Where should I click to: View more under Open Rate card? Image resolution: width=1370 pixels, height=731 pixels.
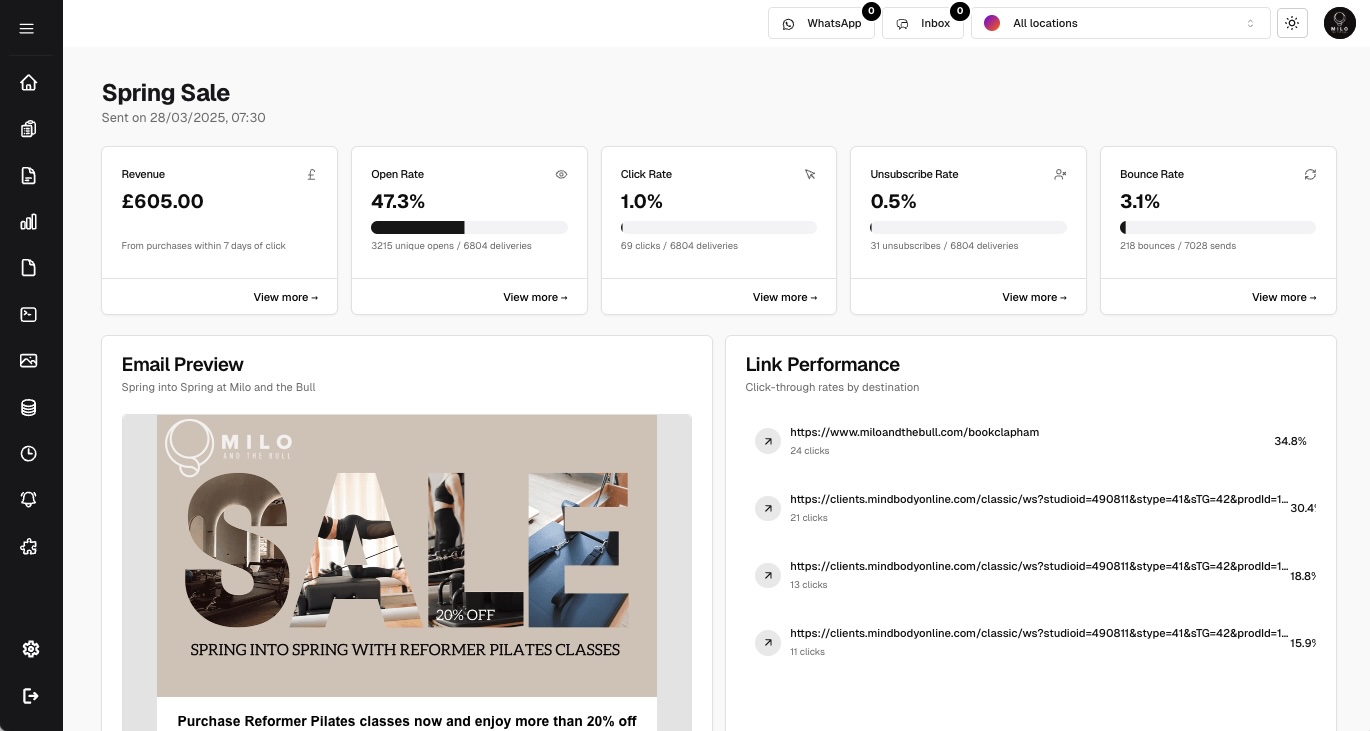coord(535,297)
